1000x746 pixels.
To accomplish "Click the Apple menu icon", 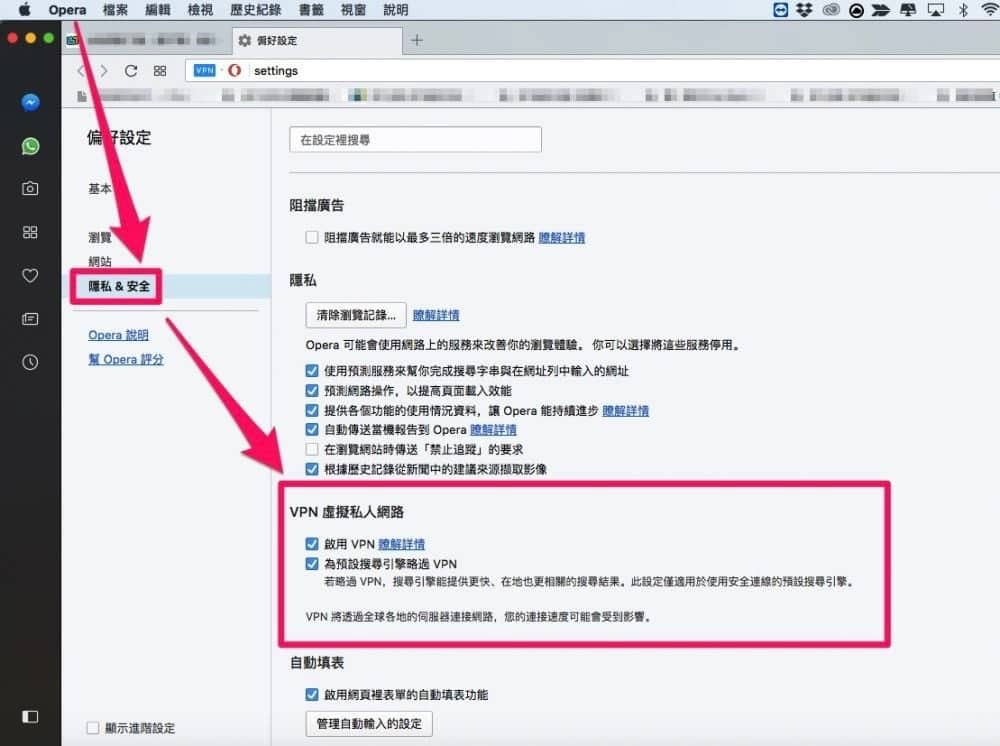I will [24, 10].
